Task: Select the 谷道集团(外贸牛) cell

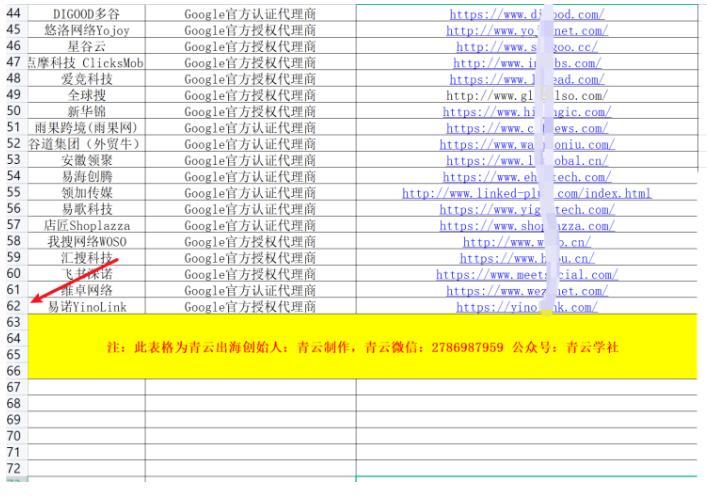Action: click(87, 144)
